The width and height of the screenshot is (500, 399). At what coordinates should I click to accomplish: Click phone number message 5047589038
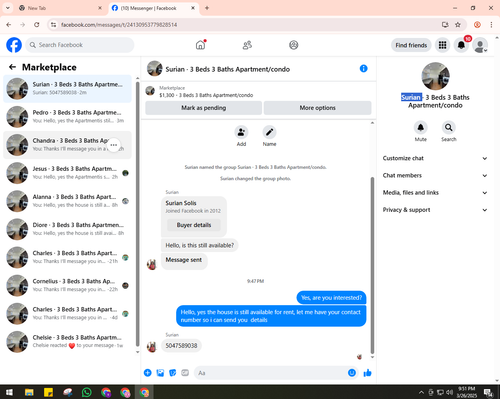[x=181, y=346]
